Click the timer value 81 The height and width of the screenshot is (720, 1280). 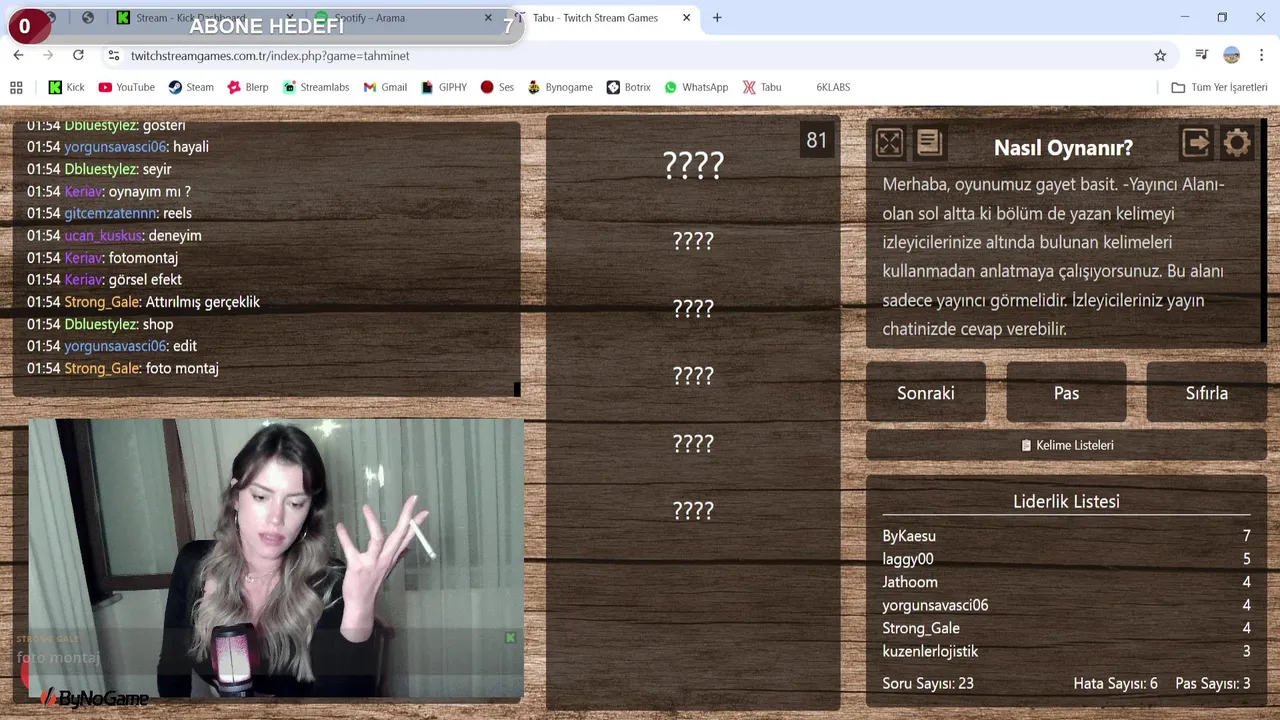point(817,141)
